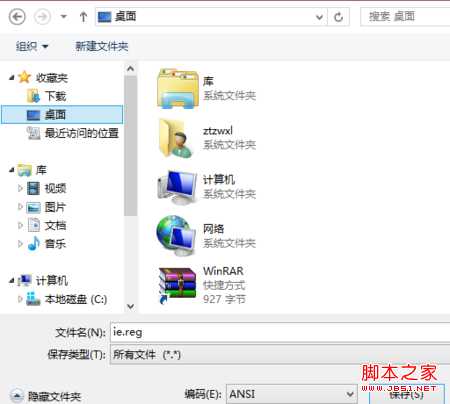Viewport: 450px width, 404px height.
Task: Expand the 音乐 library node
Action: click(20, 244)
